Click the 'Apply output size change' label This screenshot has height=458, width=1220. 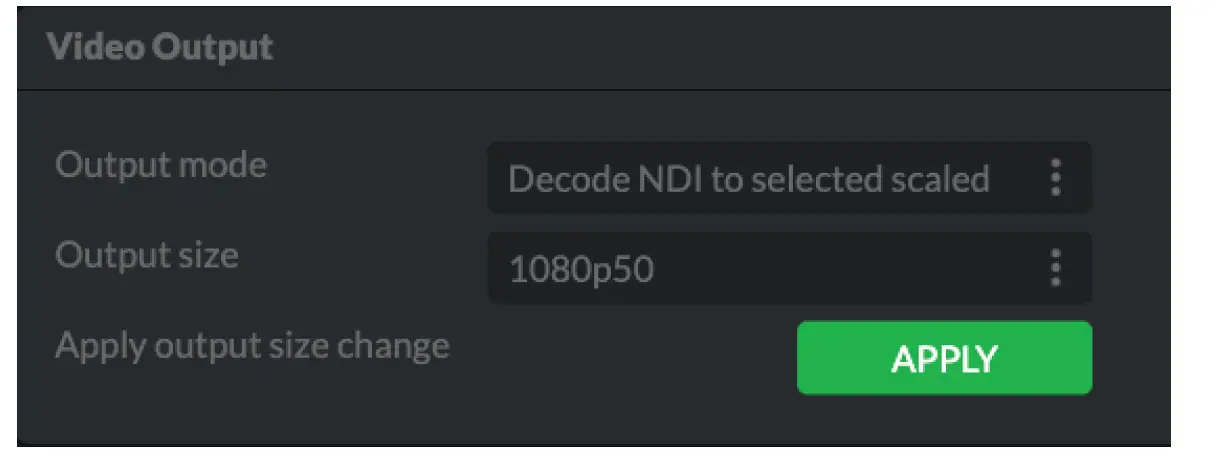click(252, 346)
